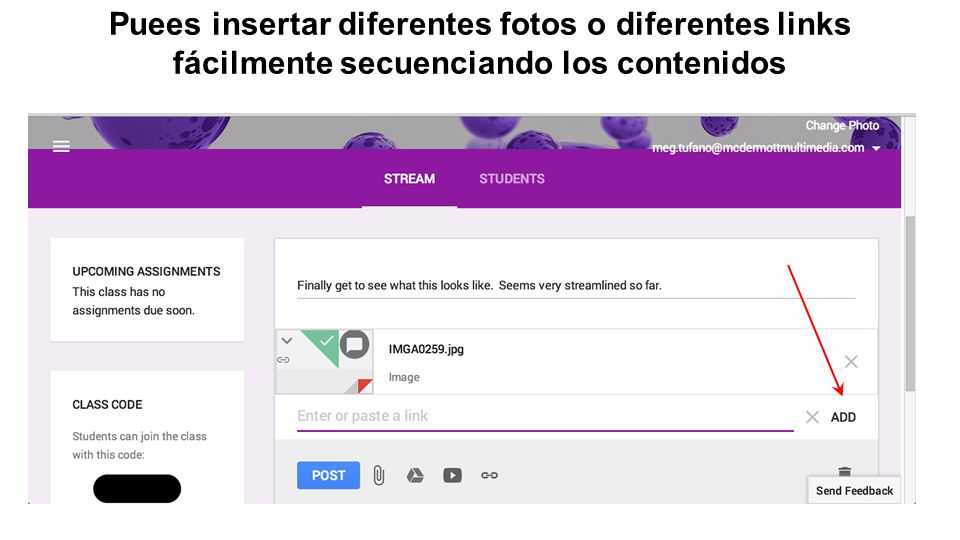The width and height of the screenshot is (960, 540).
Task: Click the page vertical scrollbar
Action: pyautogui.click(x=910, y=303)
